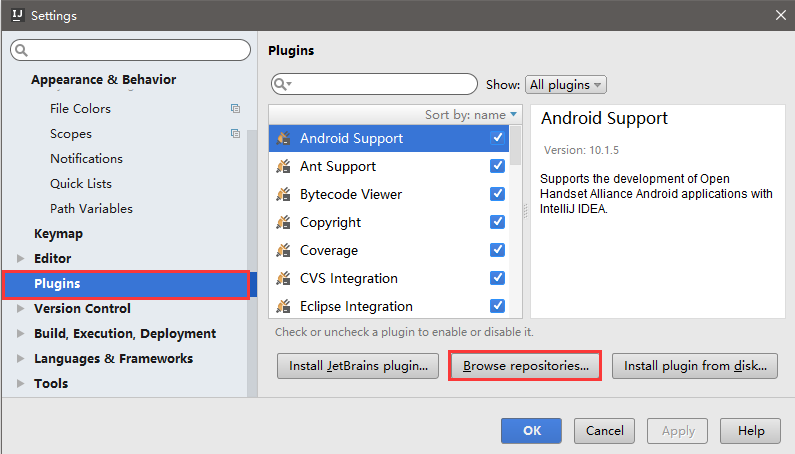Expand Build, Execution, Deployment node
The width and height of the screenshot is (795, 454).
click(20, 333)
